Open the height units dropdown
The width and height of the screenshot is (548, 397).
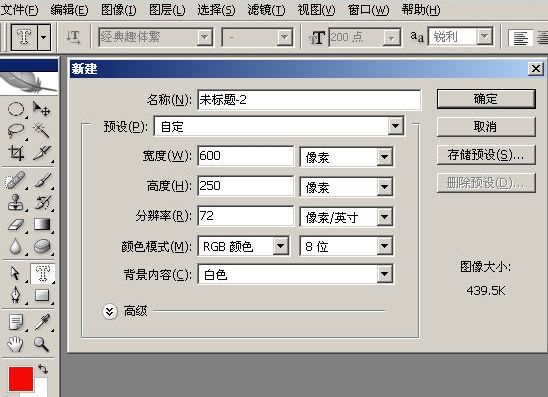tap(384, 187)
